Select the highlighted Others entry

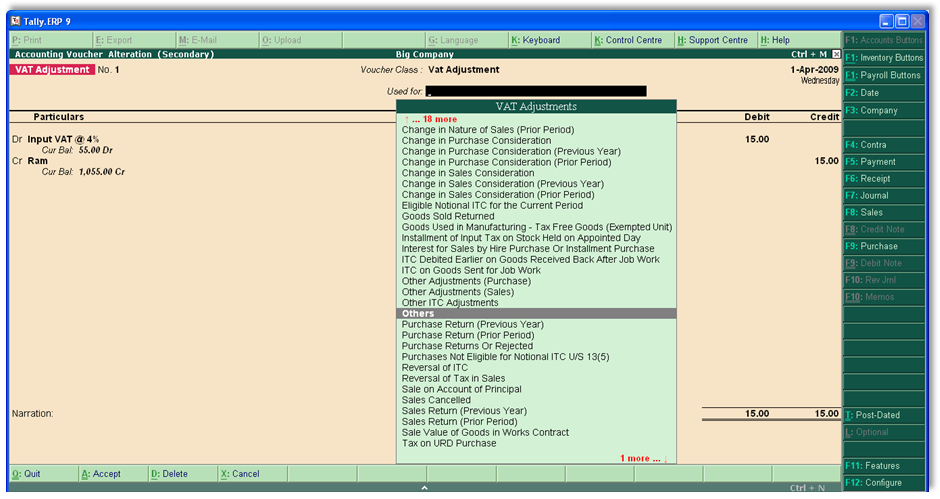point(537,313)
